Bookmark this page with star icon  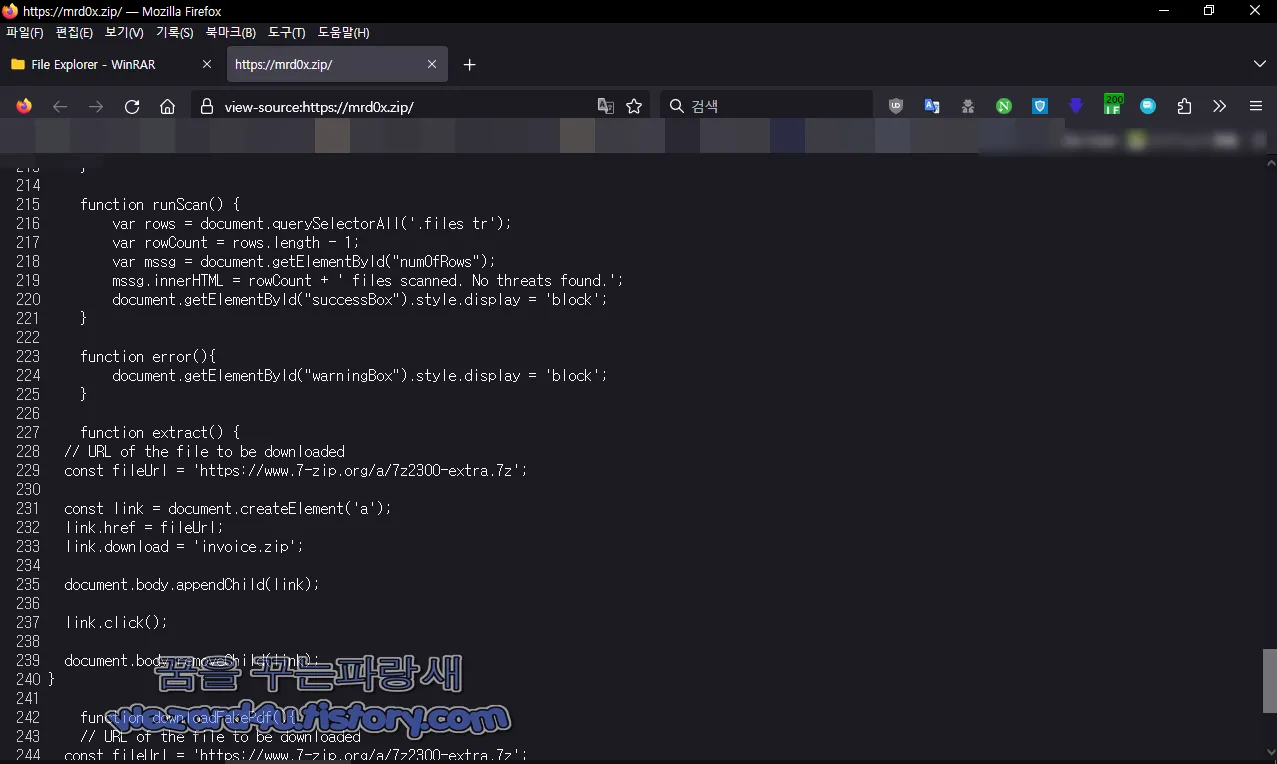click(x=634, y=106)
